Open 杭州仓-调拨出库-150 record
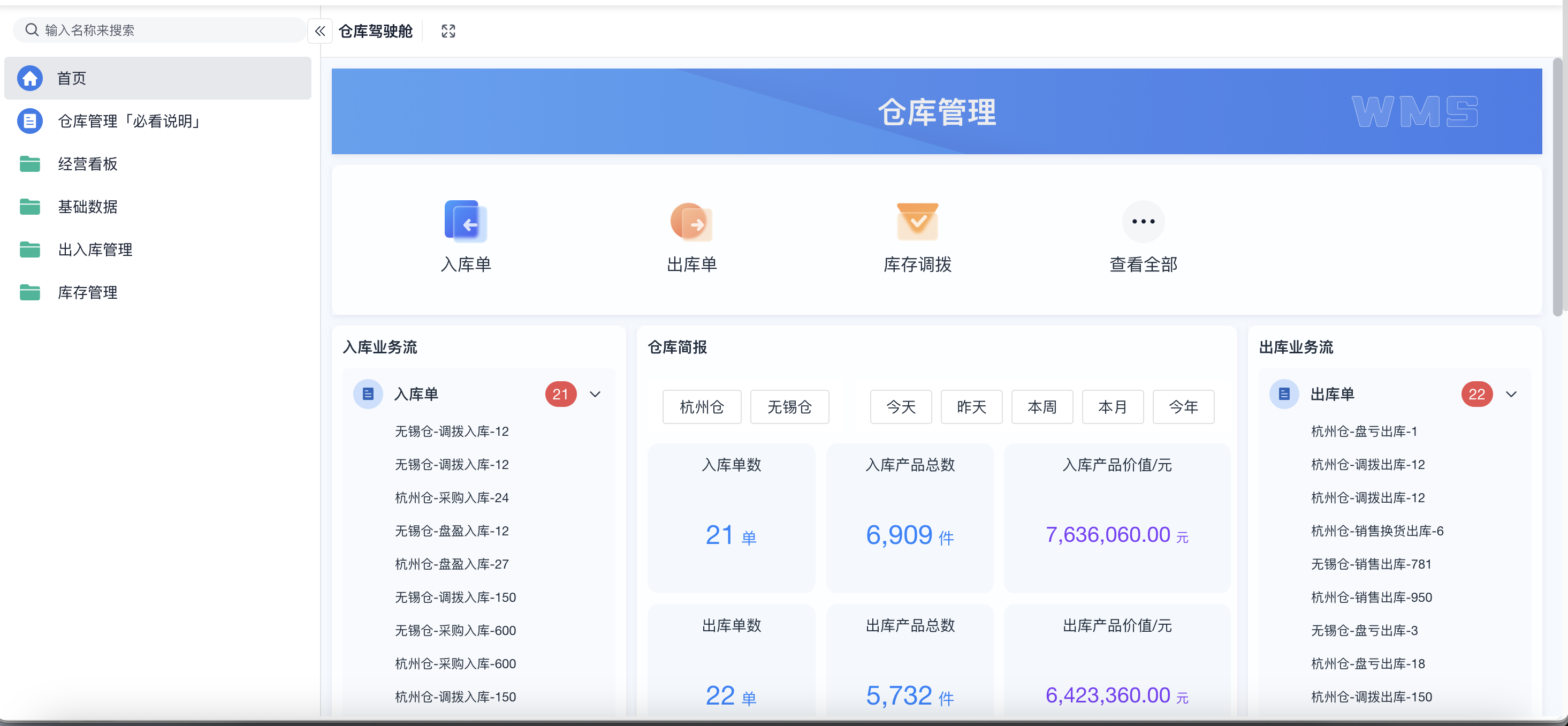The image size is (1568, 726). pos(1372,697)
